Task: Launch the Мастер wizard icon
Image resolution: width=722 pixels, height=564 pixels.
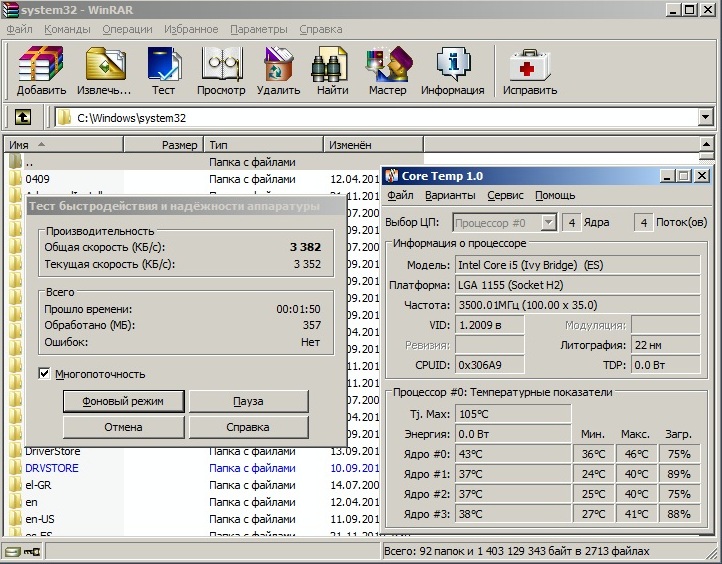Action: coord(388,63)
